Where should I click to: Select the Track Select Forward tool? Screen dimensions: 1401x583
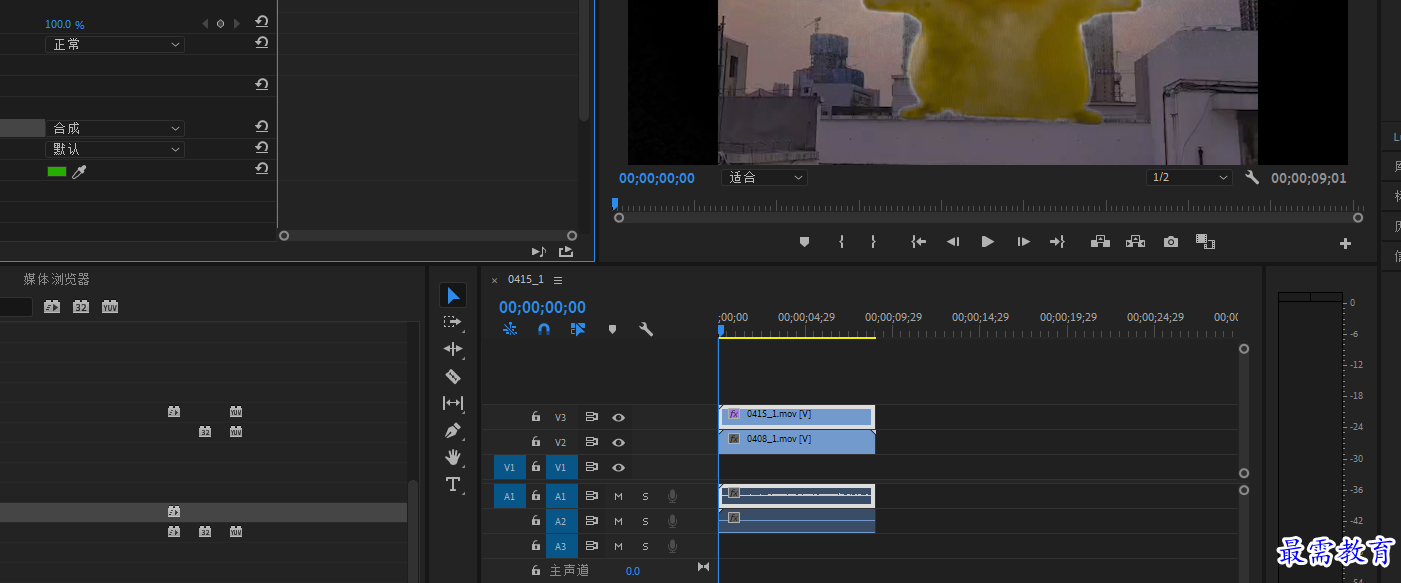click(x=453, y=322)
